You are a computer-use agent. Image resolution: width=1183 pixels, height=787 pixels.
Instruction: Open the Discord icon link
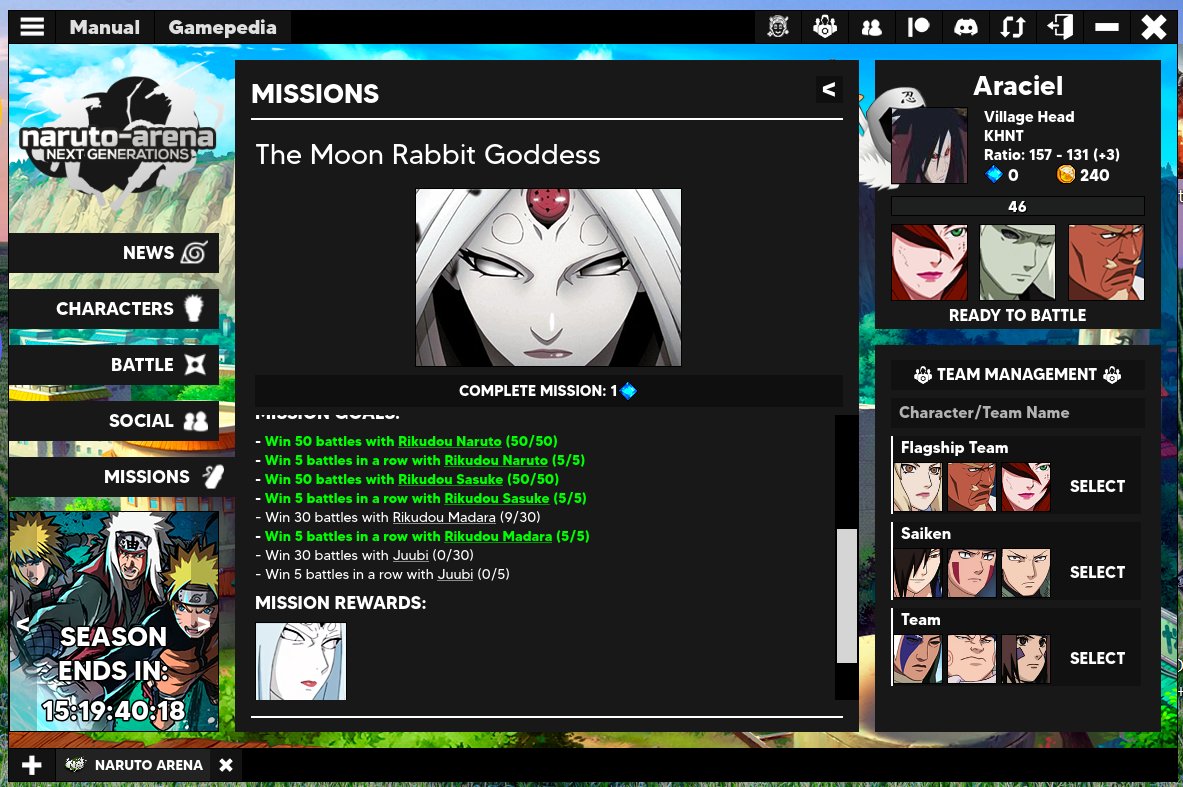click(966, 28)
